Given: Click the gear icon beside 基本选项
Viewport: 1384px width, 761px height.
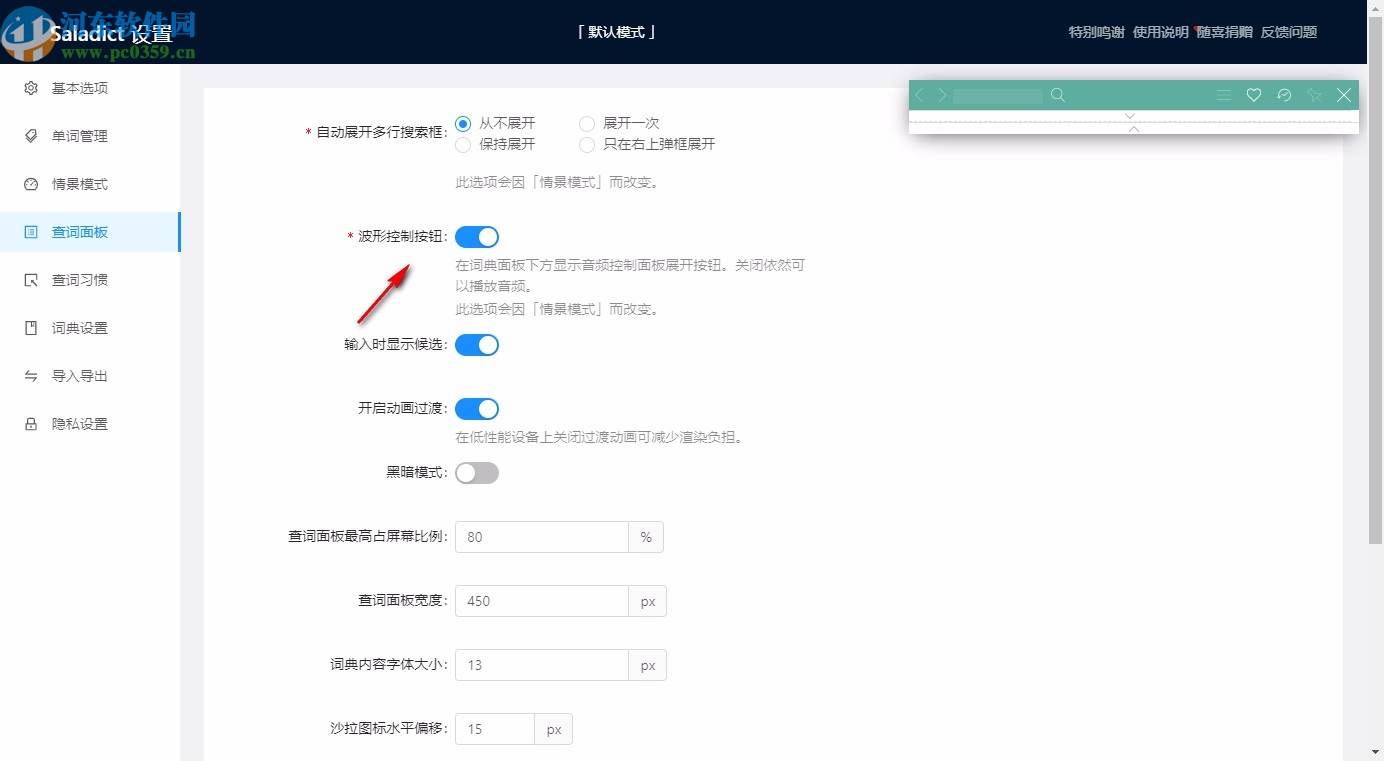Looking at the screenshot, I should pos(30,88).
